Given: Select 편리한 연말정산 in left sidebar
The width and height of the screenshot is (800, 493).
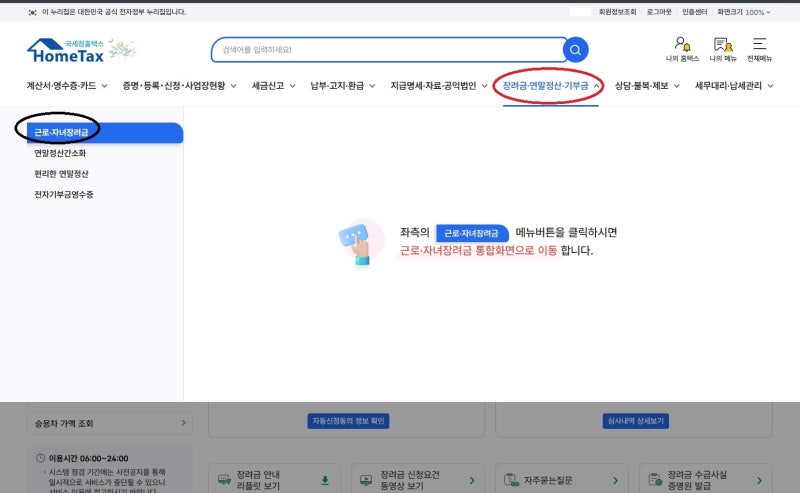Looking at the screenshot, I should click(61, 174).
